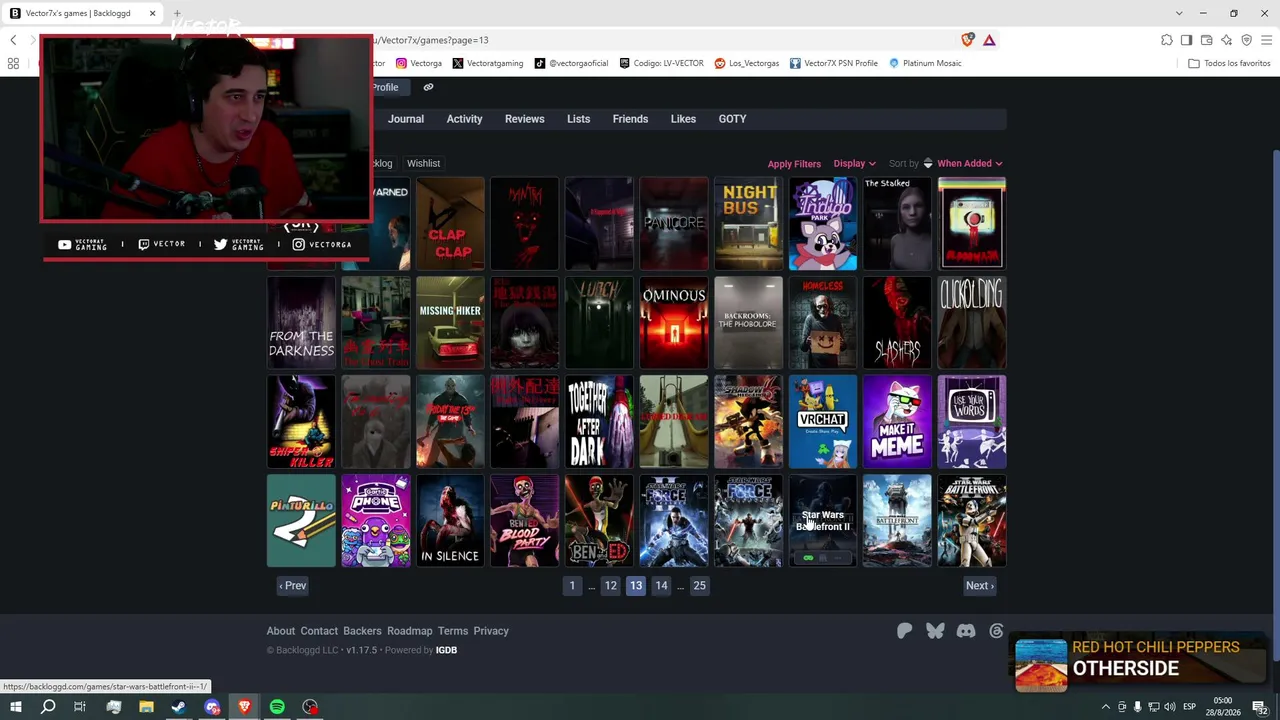Viewport: 1280px width, 720px height.
Task: Open the Roadmap footer link
Action: 410,631
